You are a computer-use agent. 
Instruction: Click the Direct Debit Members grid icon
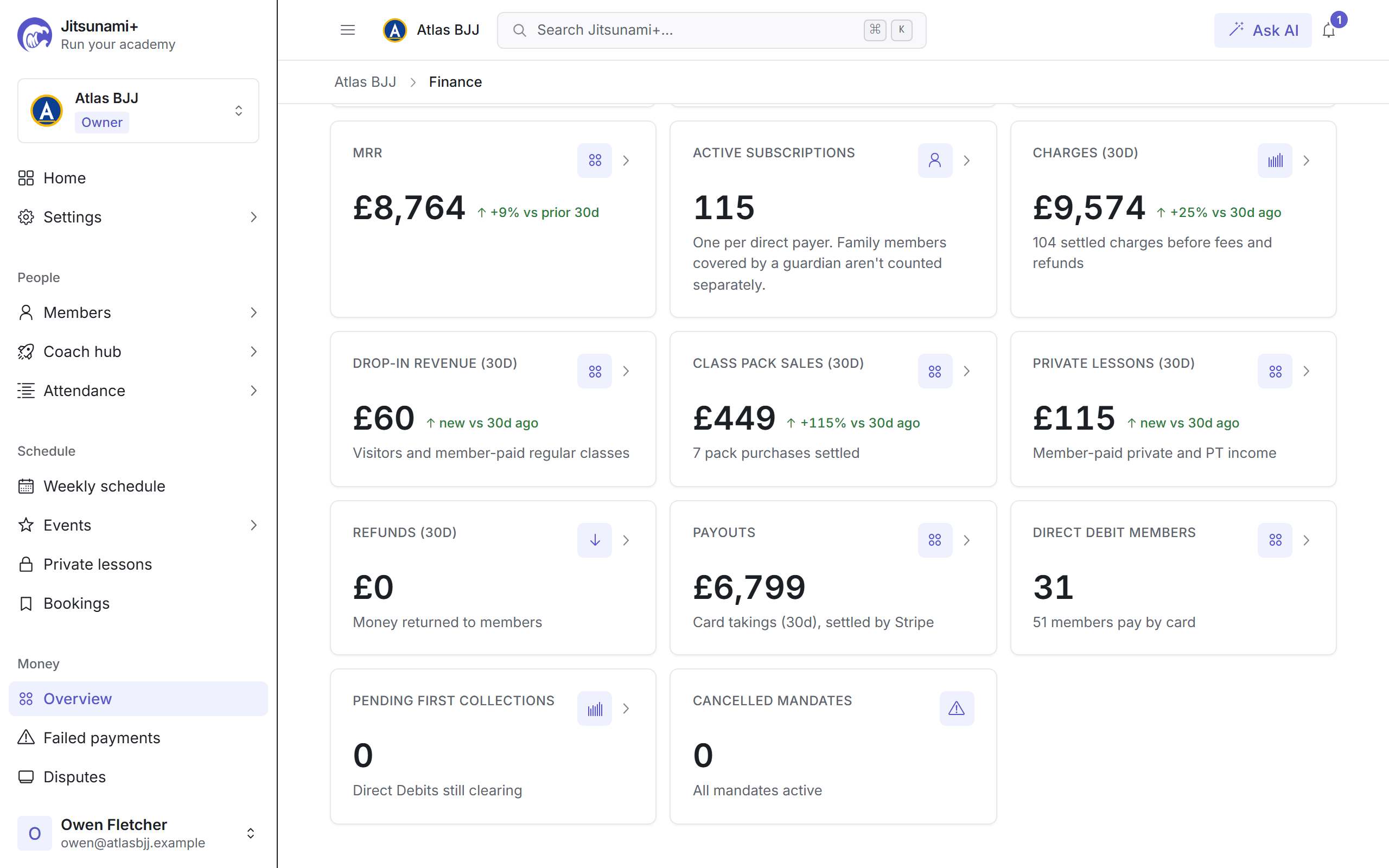[1275, 540]
